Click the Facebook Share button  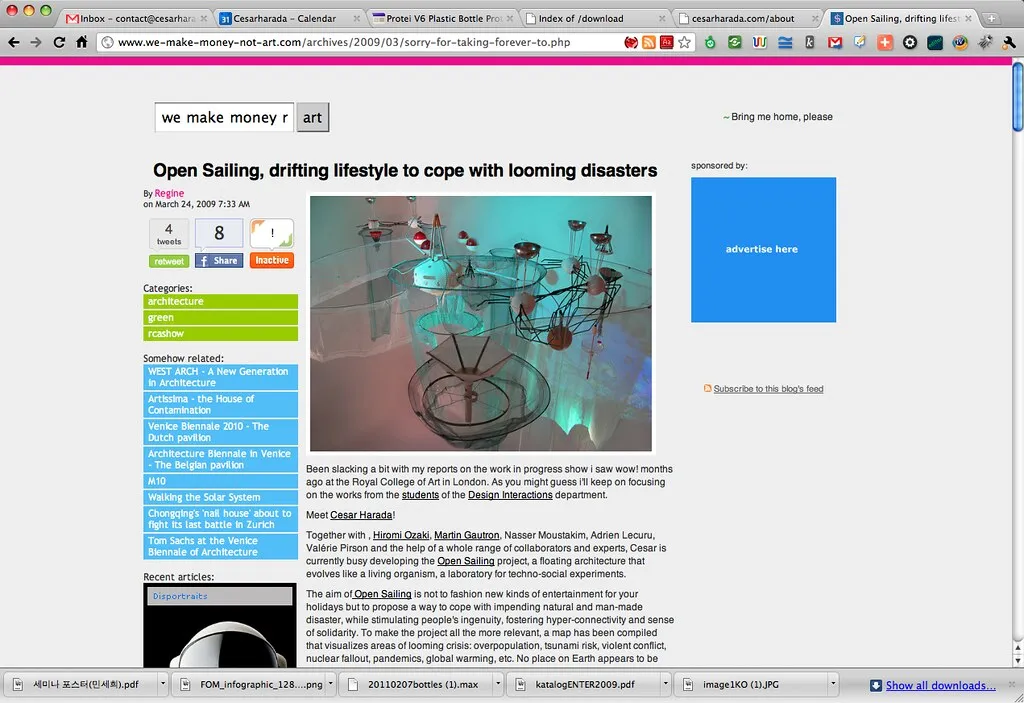[x=219, y=261]
